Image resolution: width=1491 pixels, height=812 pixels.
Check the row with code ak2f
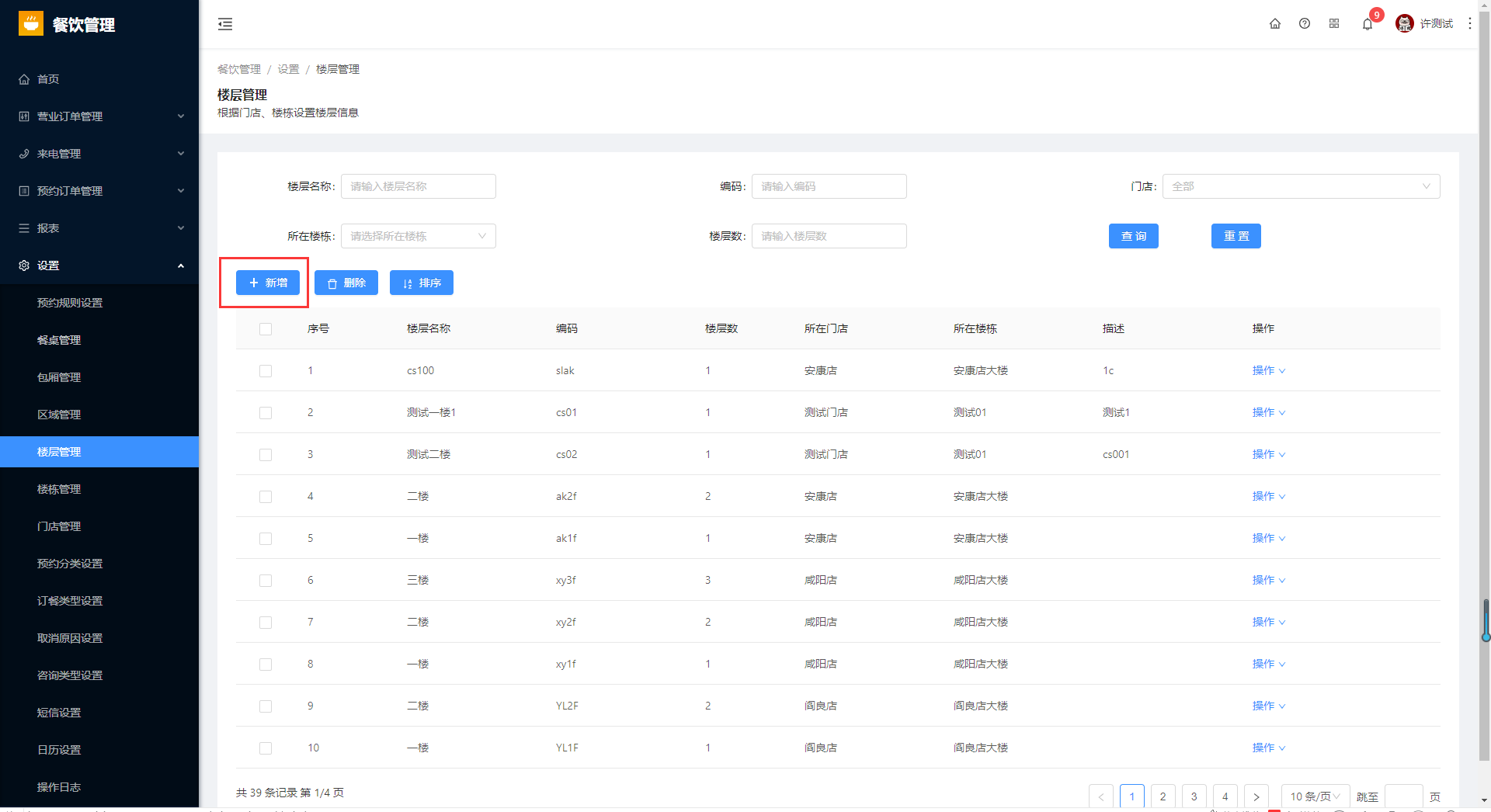pos(266,497)
